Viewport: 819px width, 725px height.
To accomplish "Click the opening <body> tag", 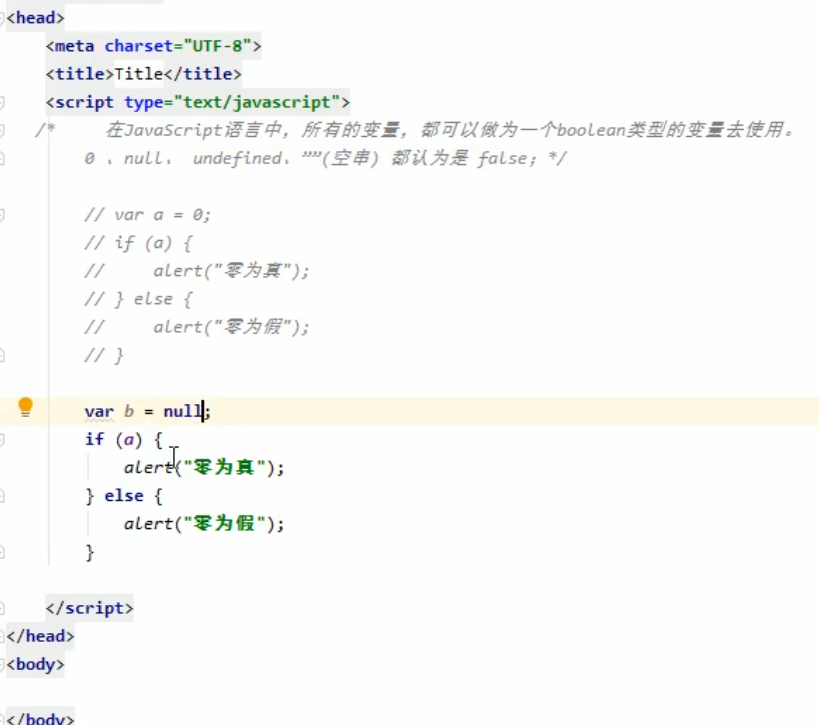I will (x=35, y=664).
